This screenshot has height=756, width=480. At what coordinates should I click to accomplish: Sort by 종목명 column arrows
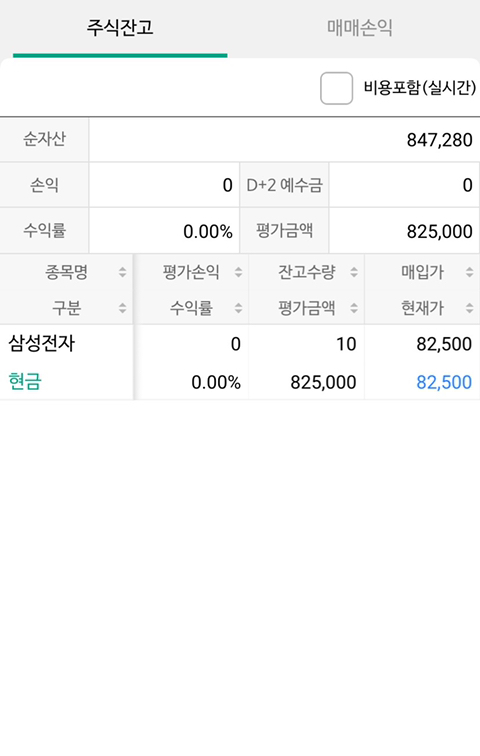coord(122,272)
